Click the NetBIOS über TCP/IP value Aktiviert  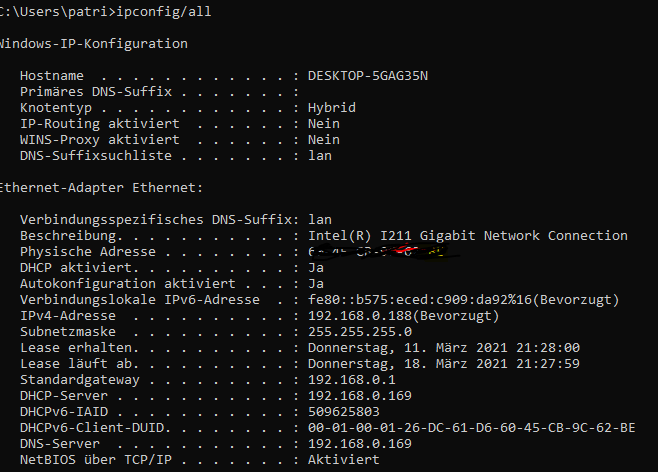click(x=344, y=460)
